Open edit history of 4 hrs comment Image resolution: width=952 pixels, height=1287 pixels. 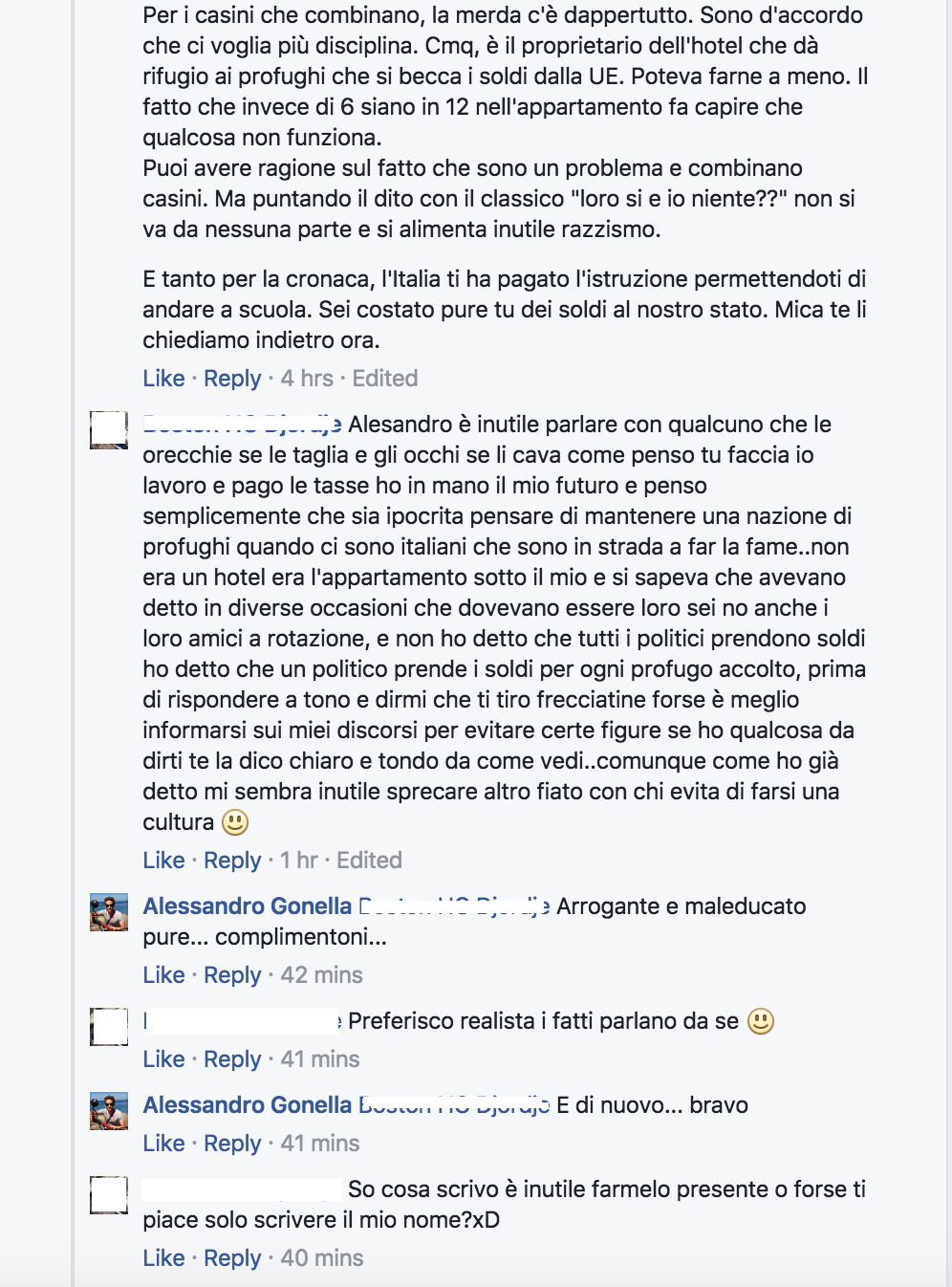click(384, 379)
